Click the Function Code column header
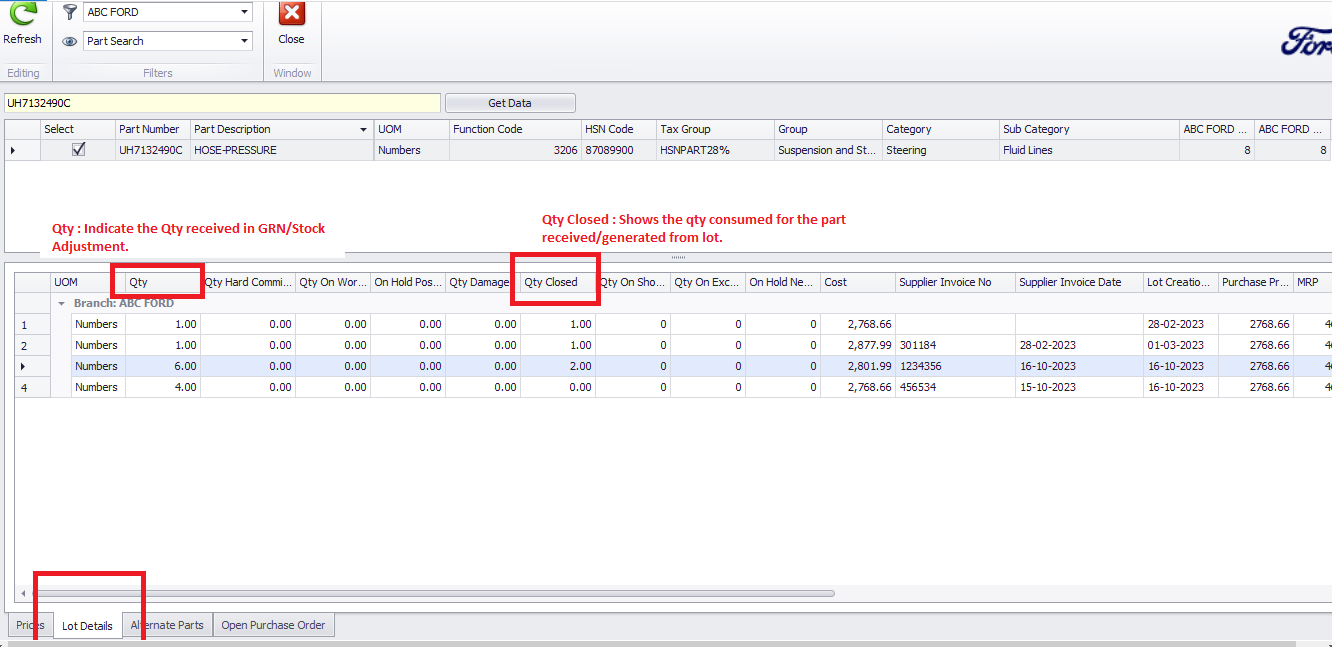The width and height of the screenshot is (1332, 647). coord(514,129)
